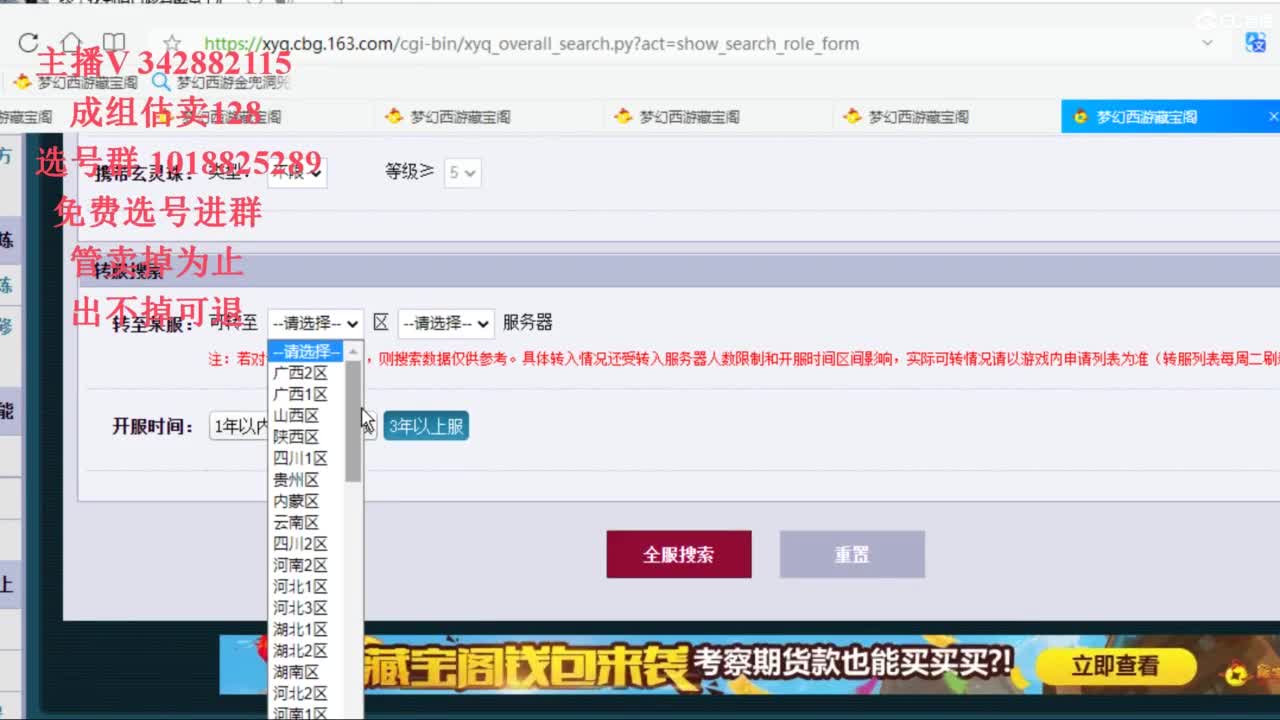Click the browser reload icon
The height and width of the screenshot is (720, 1280).
pyautogui.click(x=28, y=43)
